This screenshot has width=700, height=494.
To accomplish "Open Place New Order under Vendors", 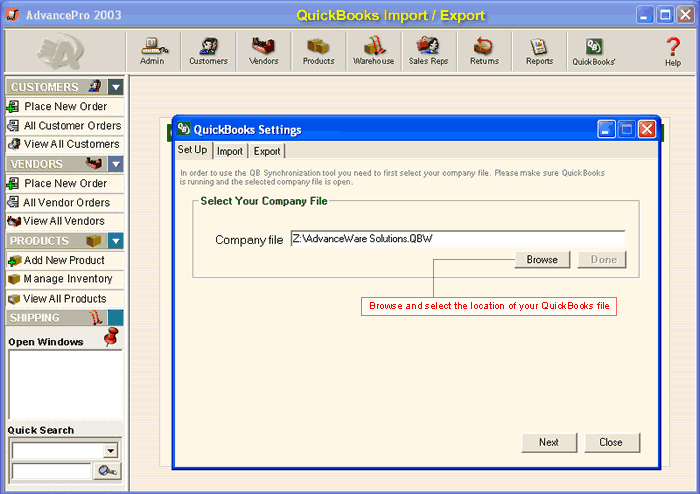I will coord(66,183).
